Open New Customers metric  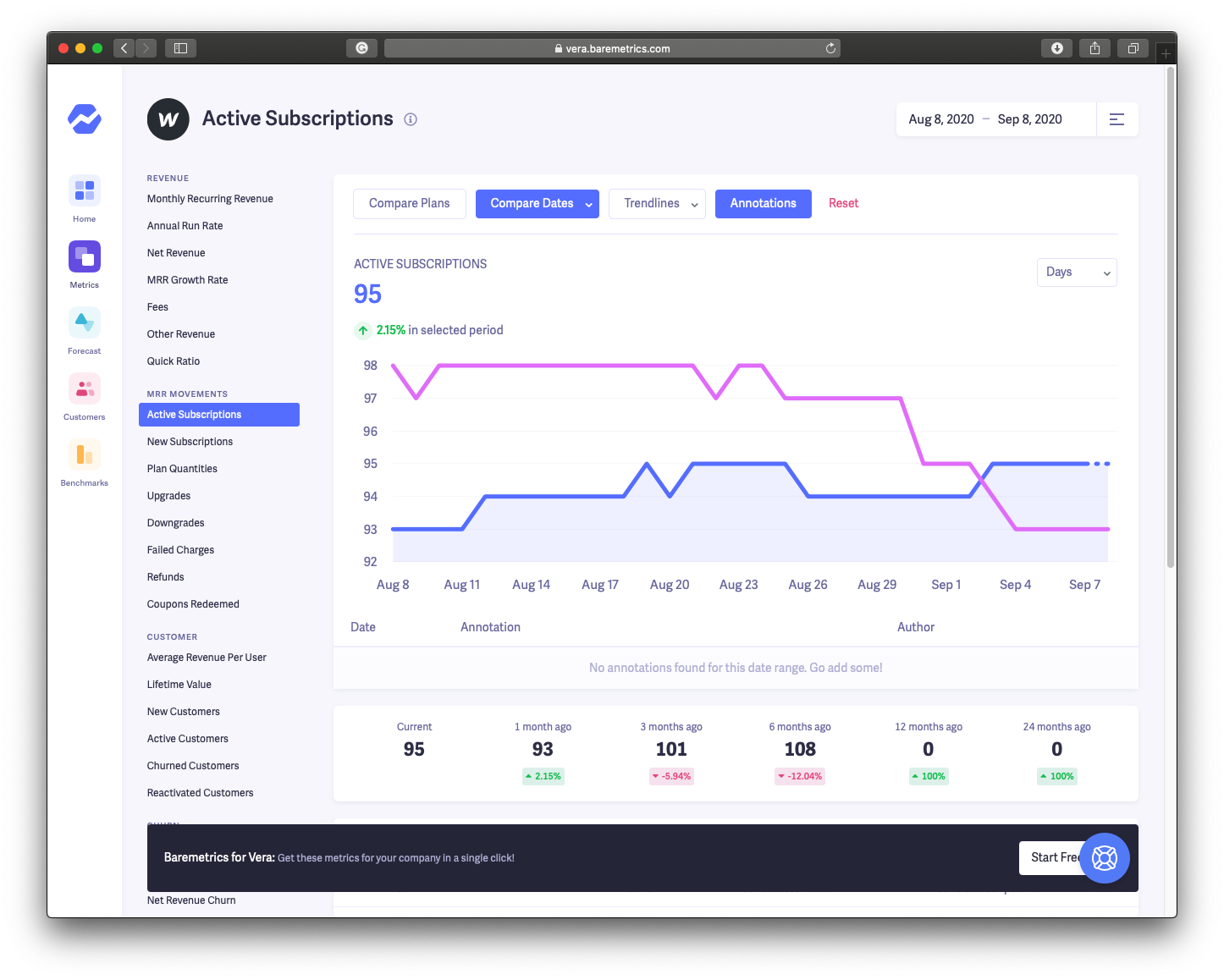184,712
